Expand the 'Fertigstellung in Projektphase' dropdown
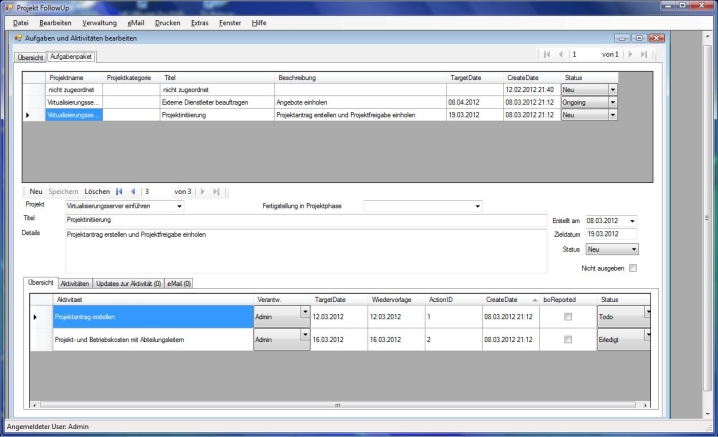This screenshot has width=718, height=437. [x=477, y=206]
